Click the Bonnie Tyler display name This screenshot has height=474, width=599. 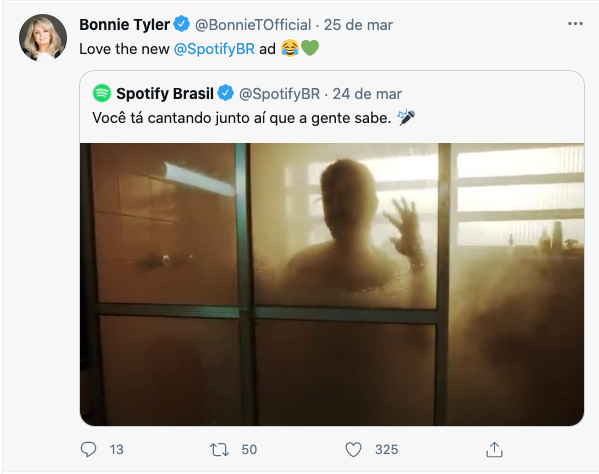(x=125, y=25)
